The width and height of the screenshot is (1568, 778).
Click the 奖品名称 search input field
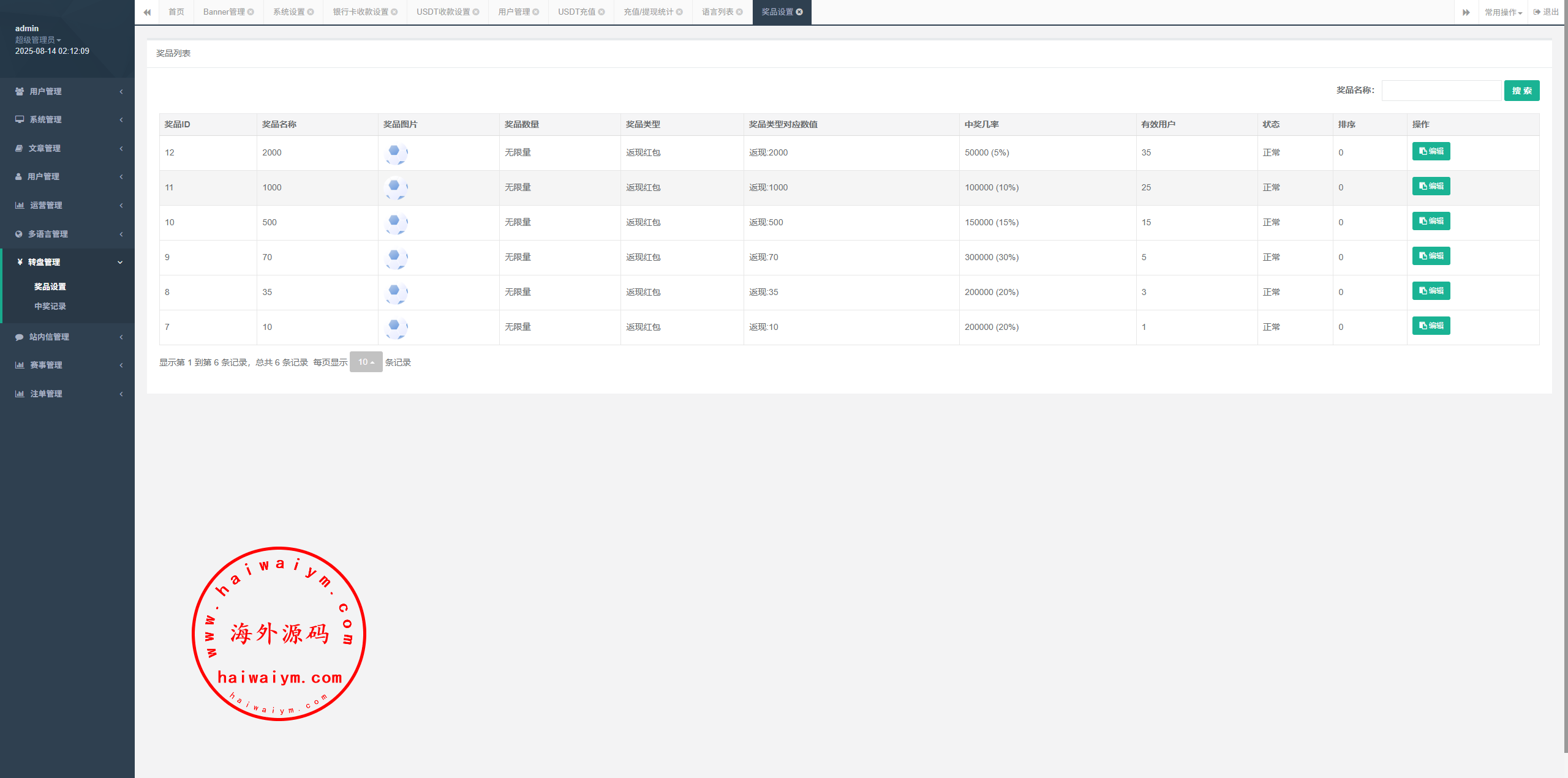click(1441, 91)
